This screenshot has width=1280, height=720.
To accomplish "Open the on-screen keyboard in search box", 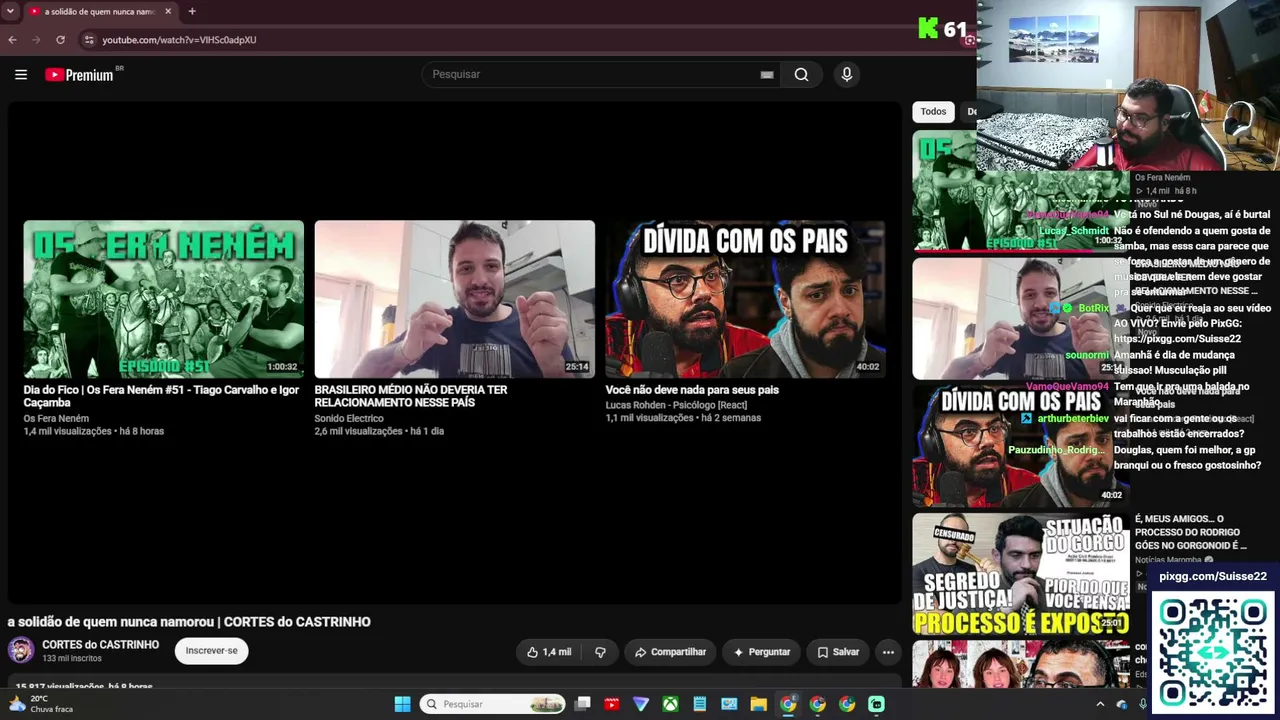I will [767, 74].
